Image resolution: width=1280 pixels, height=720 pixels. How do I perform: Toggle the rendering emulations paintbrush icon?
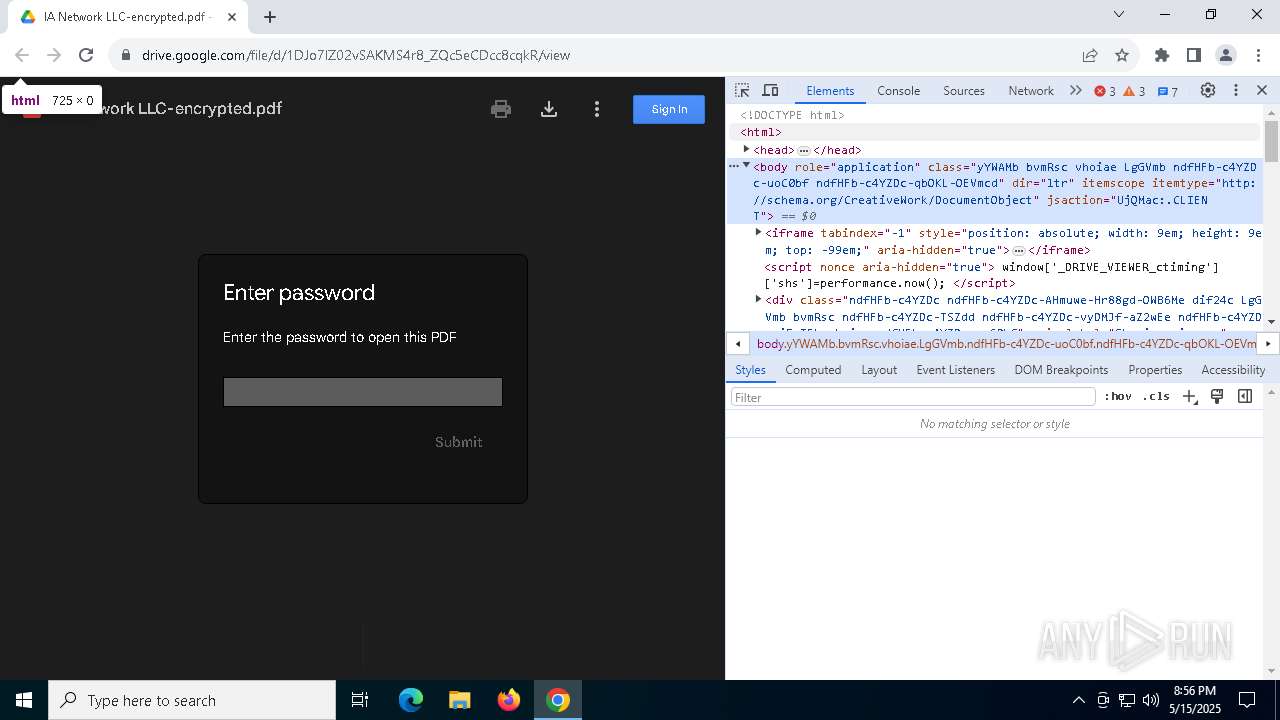(x=1217, y=397)
